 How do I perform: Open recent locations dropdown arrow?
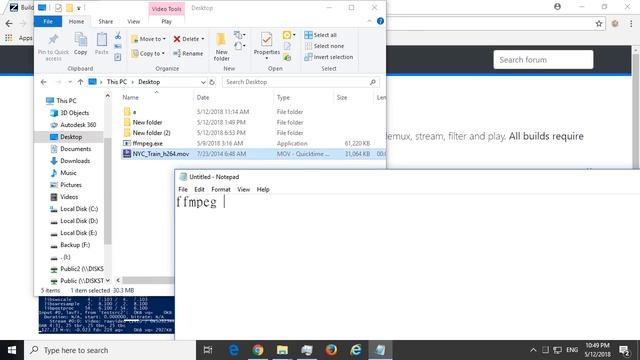coord(70,82)
